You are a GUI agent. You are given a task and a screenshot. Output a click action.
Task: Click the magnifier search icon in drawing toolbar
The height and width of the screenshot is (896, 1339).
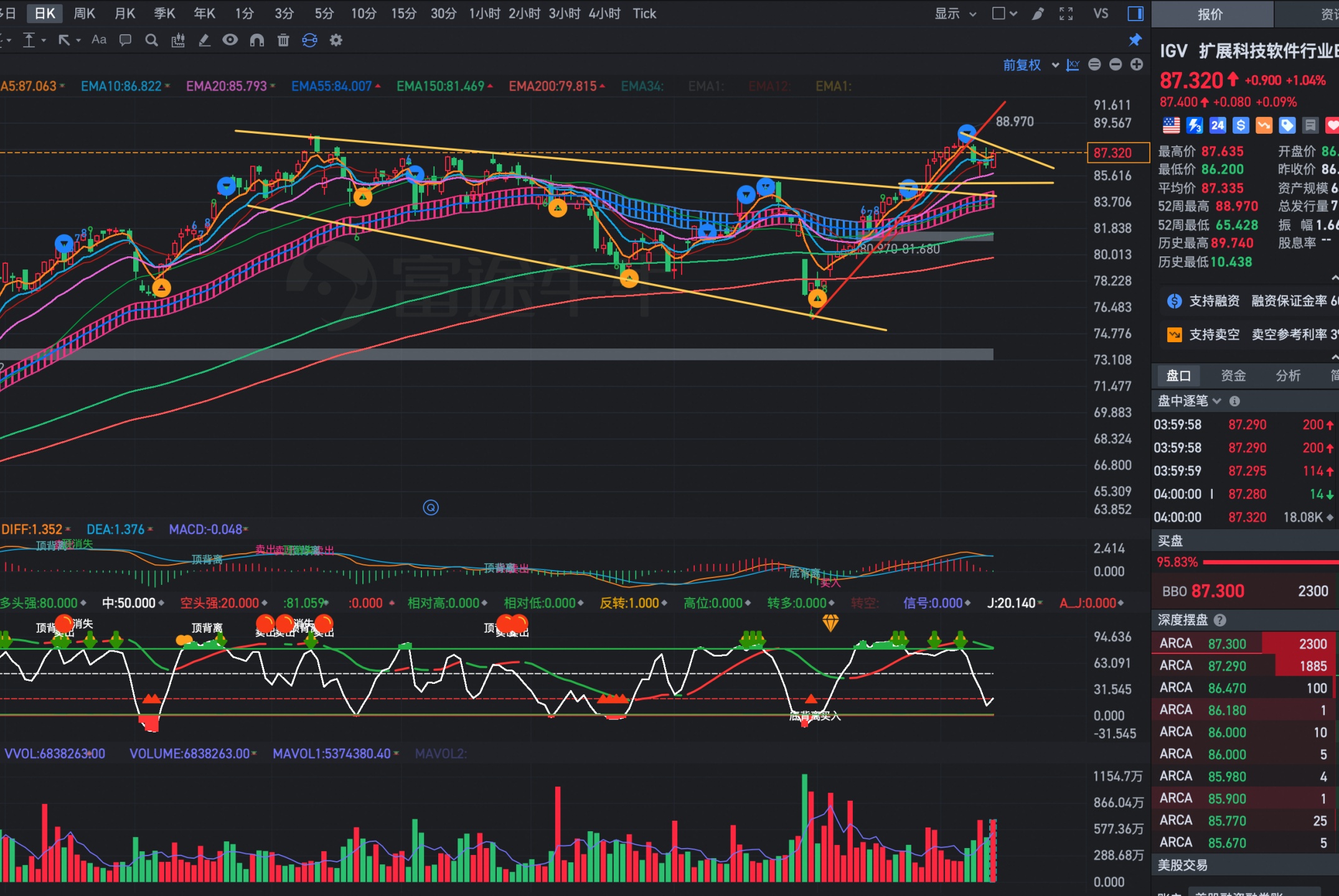pos(151,40)
